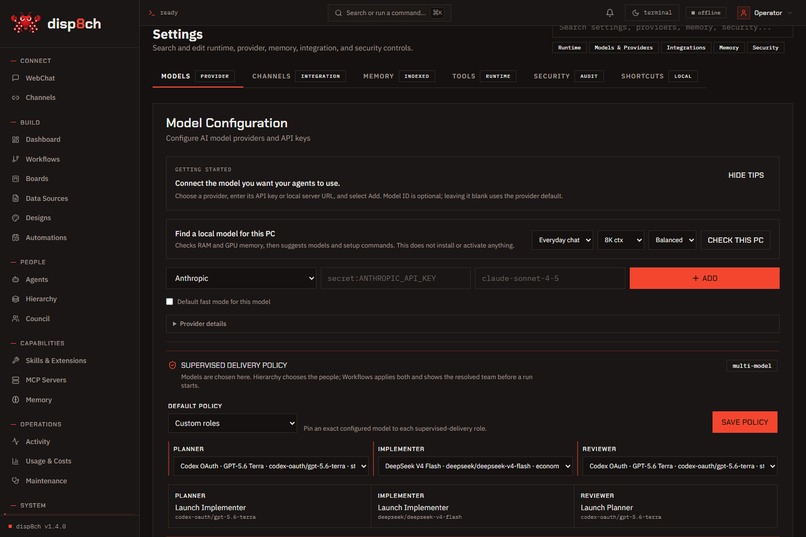Click the Integrations filter chip
Image resolution: width=806 pixels, height=537 pixels.
pos(686,47)
